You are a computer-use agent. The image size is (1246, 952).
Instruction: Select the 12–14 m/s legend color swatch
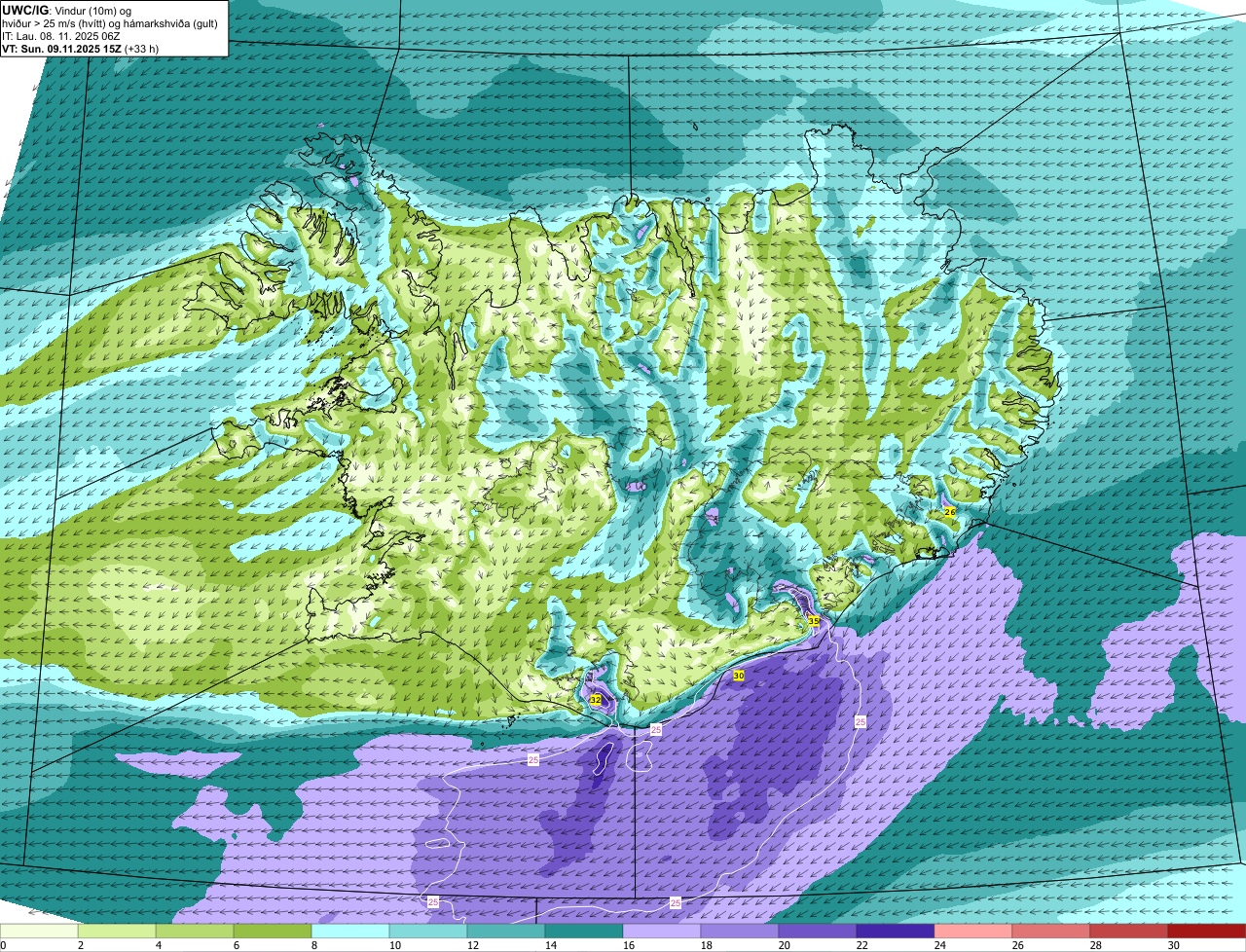coord(506,932)
